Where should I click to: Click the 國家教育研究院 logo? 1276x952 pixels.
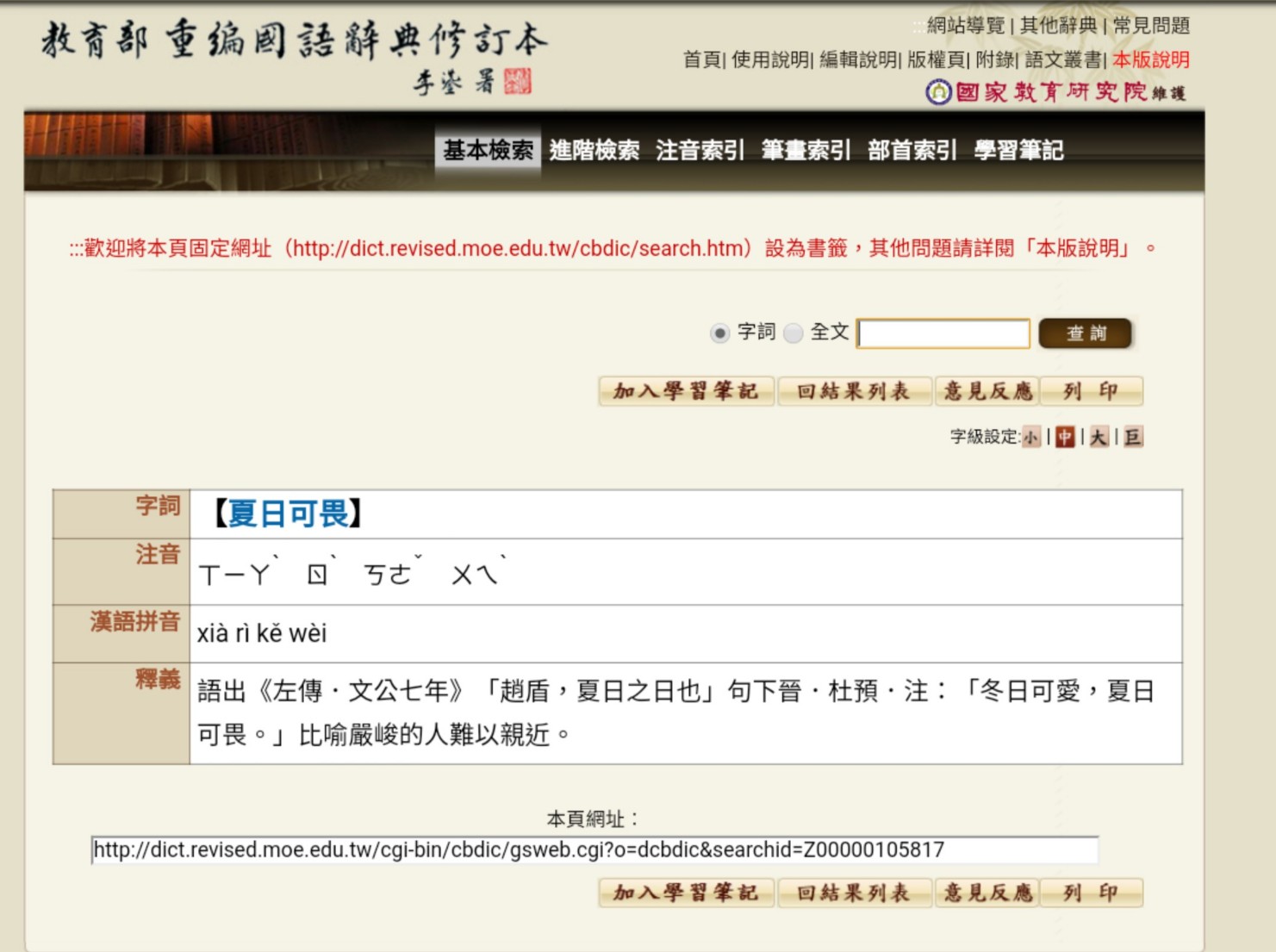point(1055,92)
